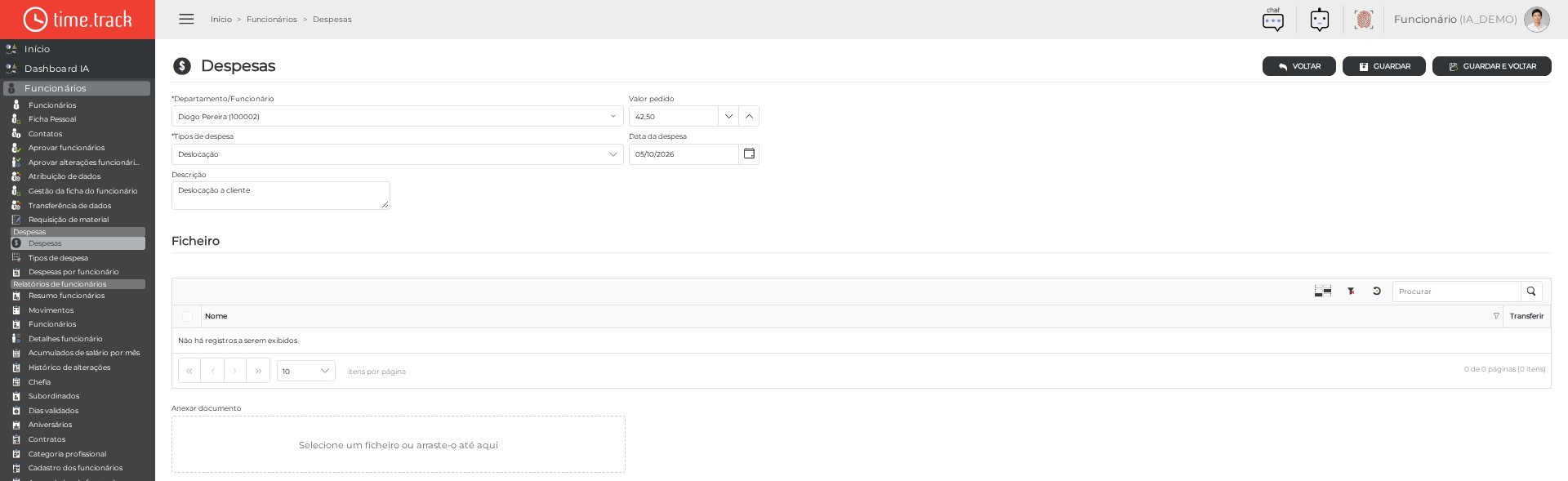
Task: Open Tipos de despesa sidebar item
Action: [58, 258]
